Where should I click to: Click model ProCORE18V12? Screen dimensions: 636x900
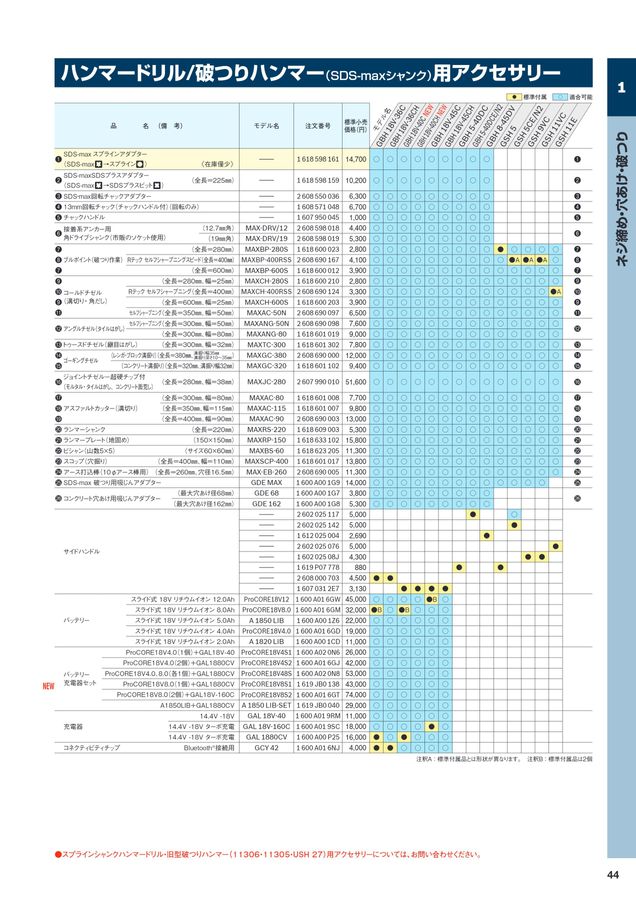pyautogui.click(x=266, y=599)
